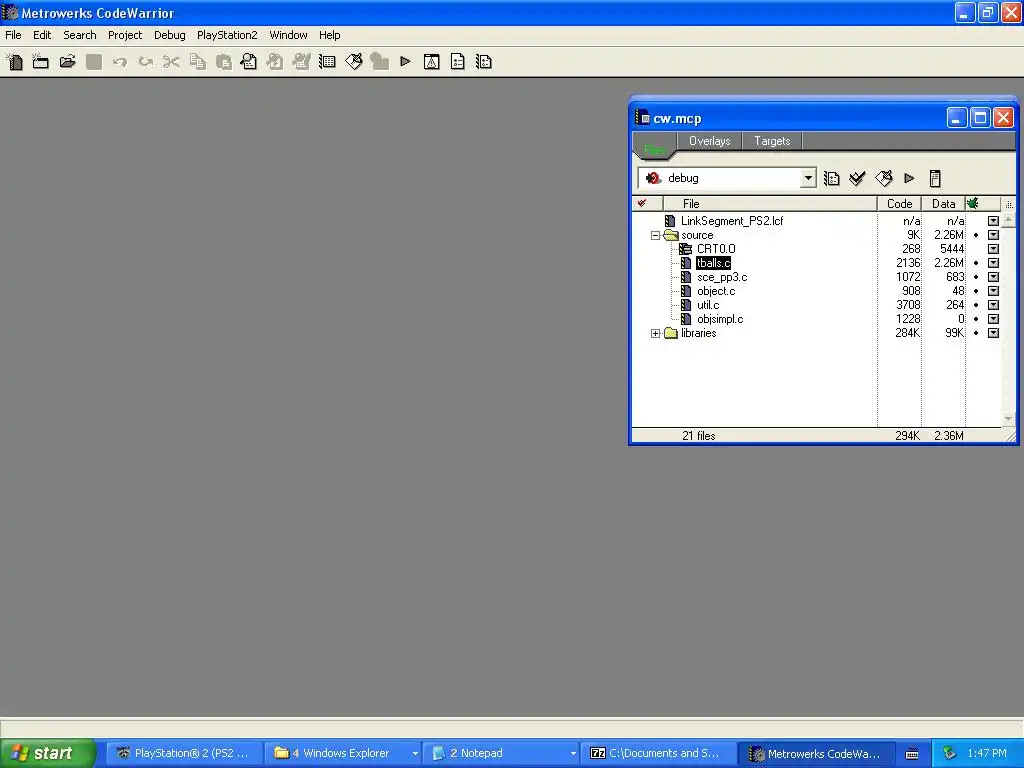The height and width of the screenshot is (768, 1024).
Task: Click the Project Inspector icon in cw.mcp
Action: 935,178
